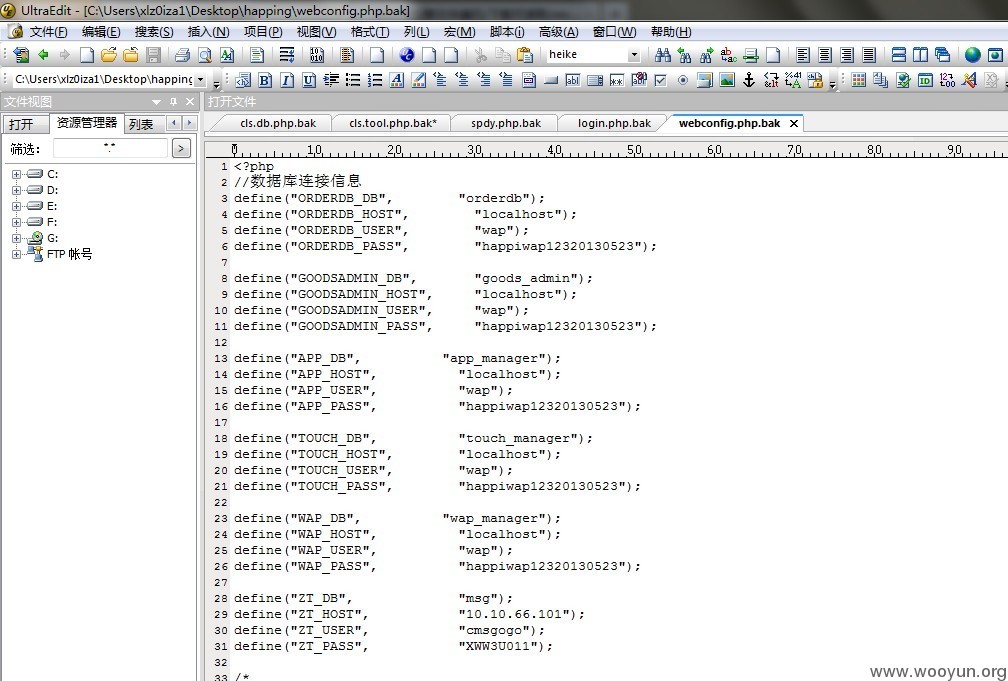The height and width of the screenshot is (681, 1008).
Task: Open a file with the open-folder icon
Action: point(109,55)
